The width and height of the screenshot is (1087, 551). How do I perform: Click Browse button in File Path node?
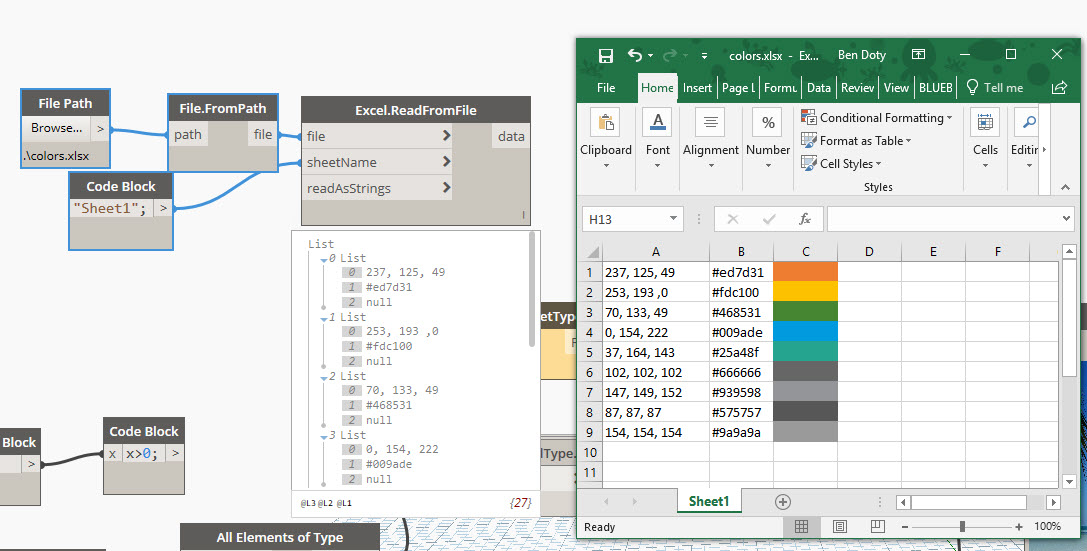coord(56,128)
